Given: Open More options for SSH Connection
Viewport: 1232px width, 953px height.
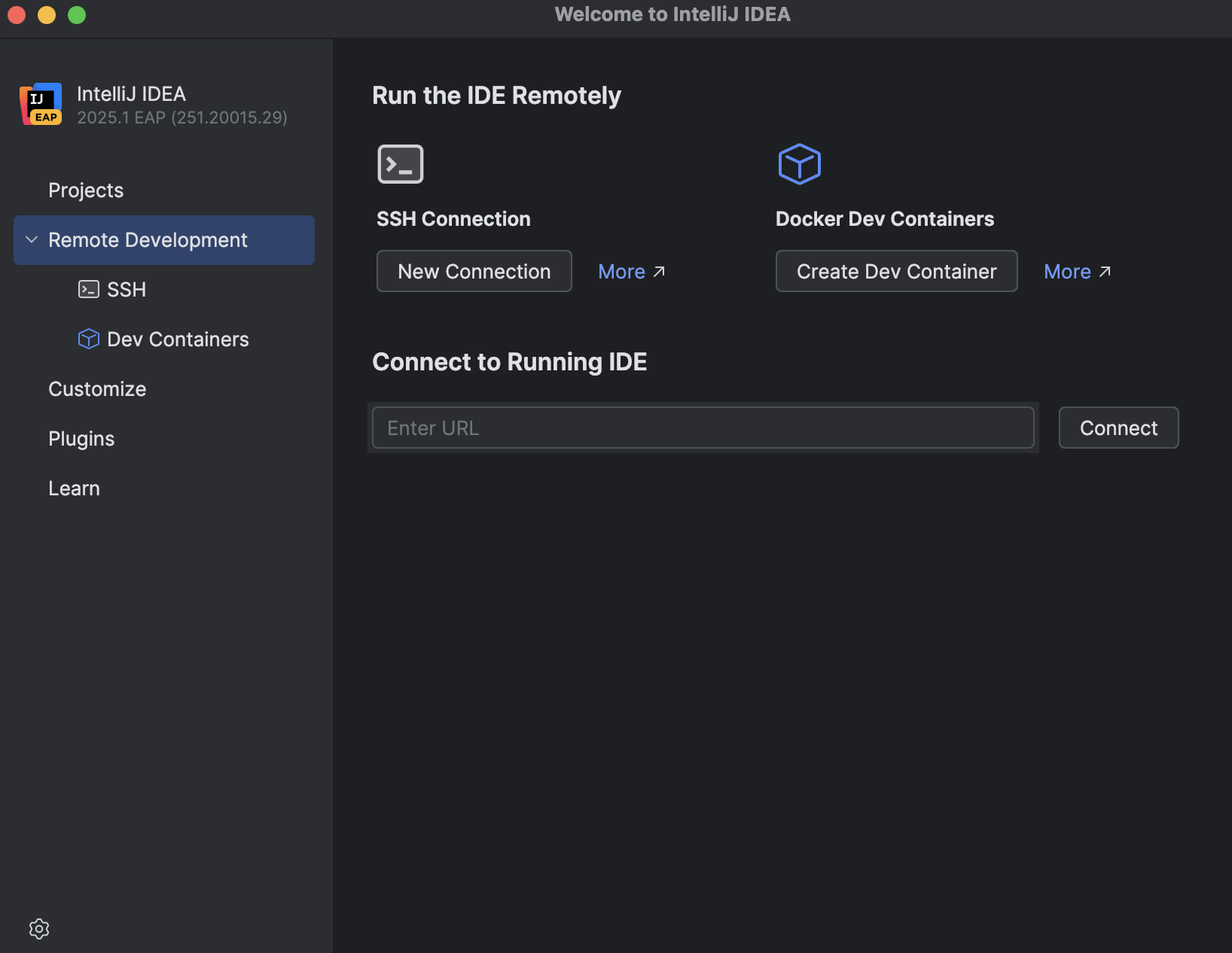Looking at the screenshot, I should pos(622,271).
